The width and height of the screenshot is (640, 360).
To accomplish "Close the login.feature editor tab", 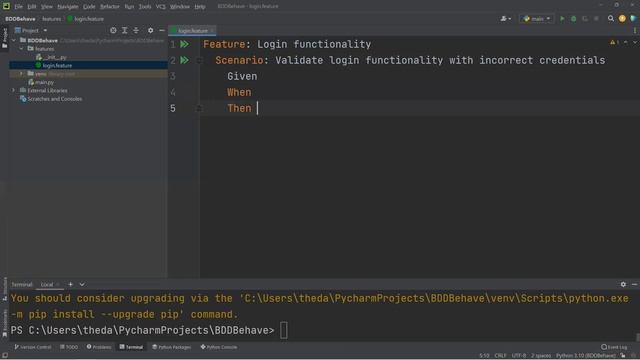I will (x=212, y=31).
